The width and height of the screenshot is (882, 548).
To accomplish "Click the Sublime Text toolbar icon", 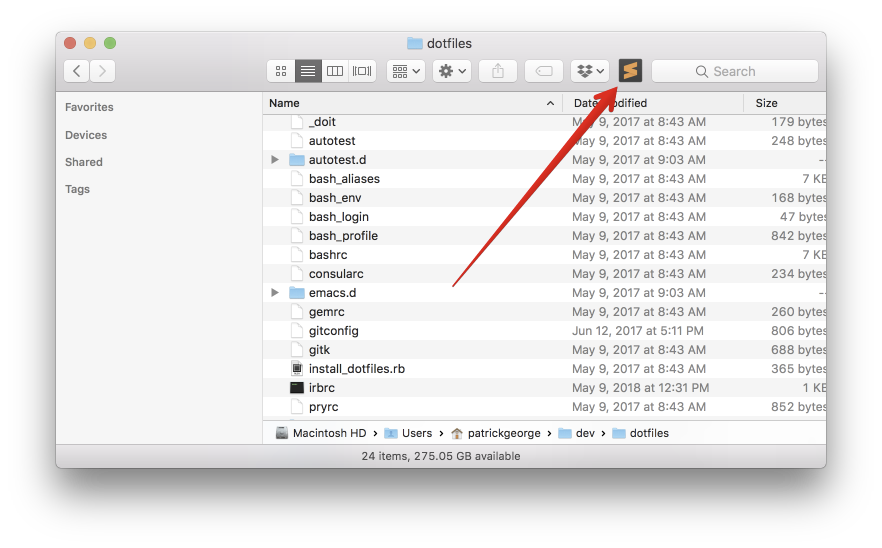I will click(630, 71).
